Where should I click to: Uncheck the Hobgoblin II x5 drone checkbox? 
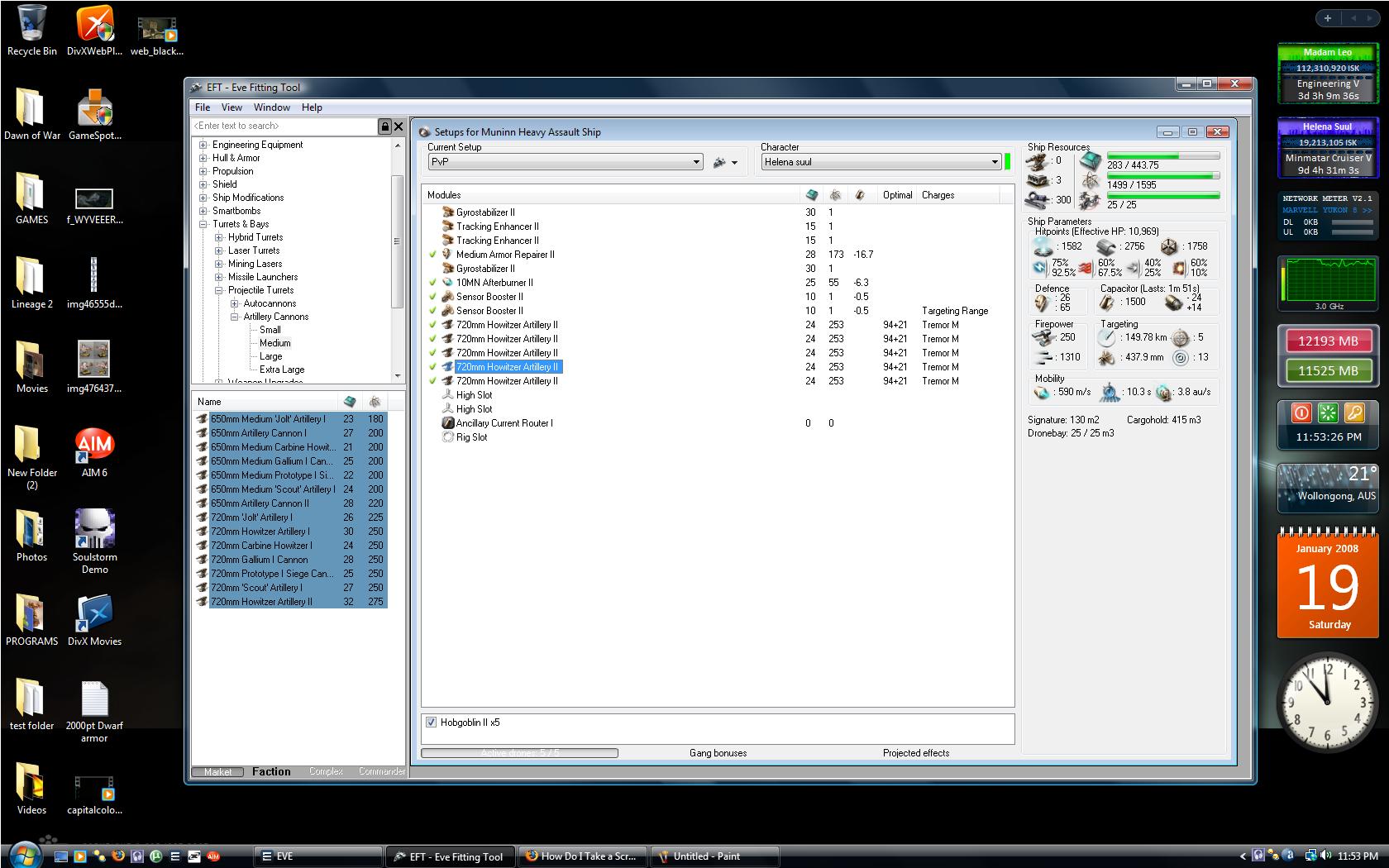pos(431,723)
